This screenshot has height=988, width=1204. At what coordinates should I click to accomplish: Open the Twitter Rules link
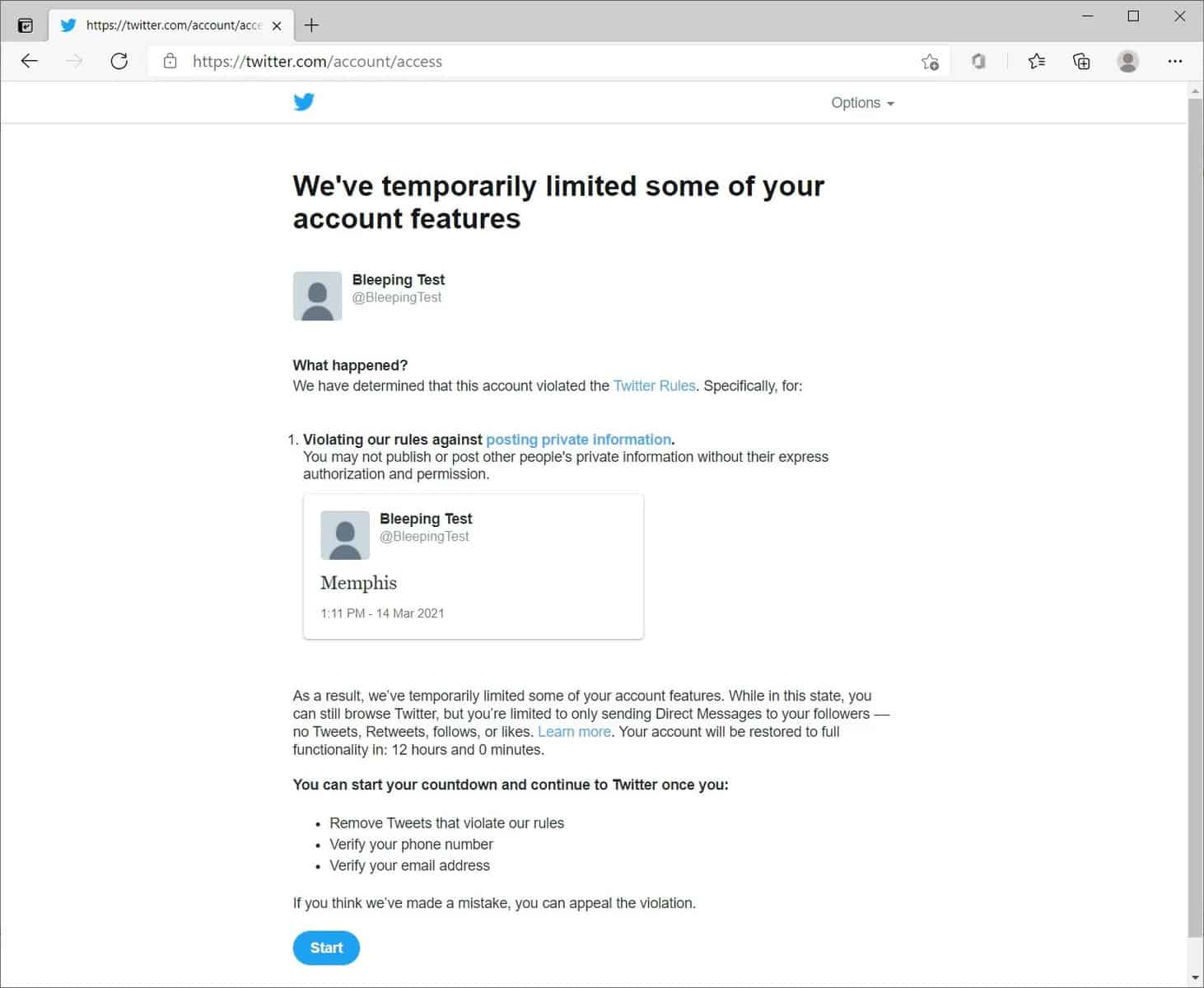click(654, 386)
